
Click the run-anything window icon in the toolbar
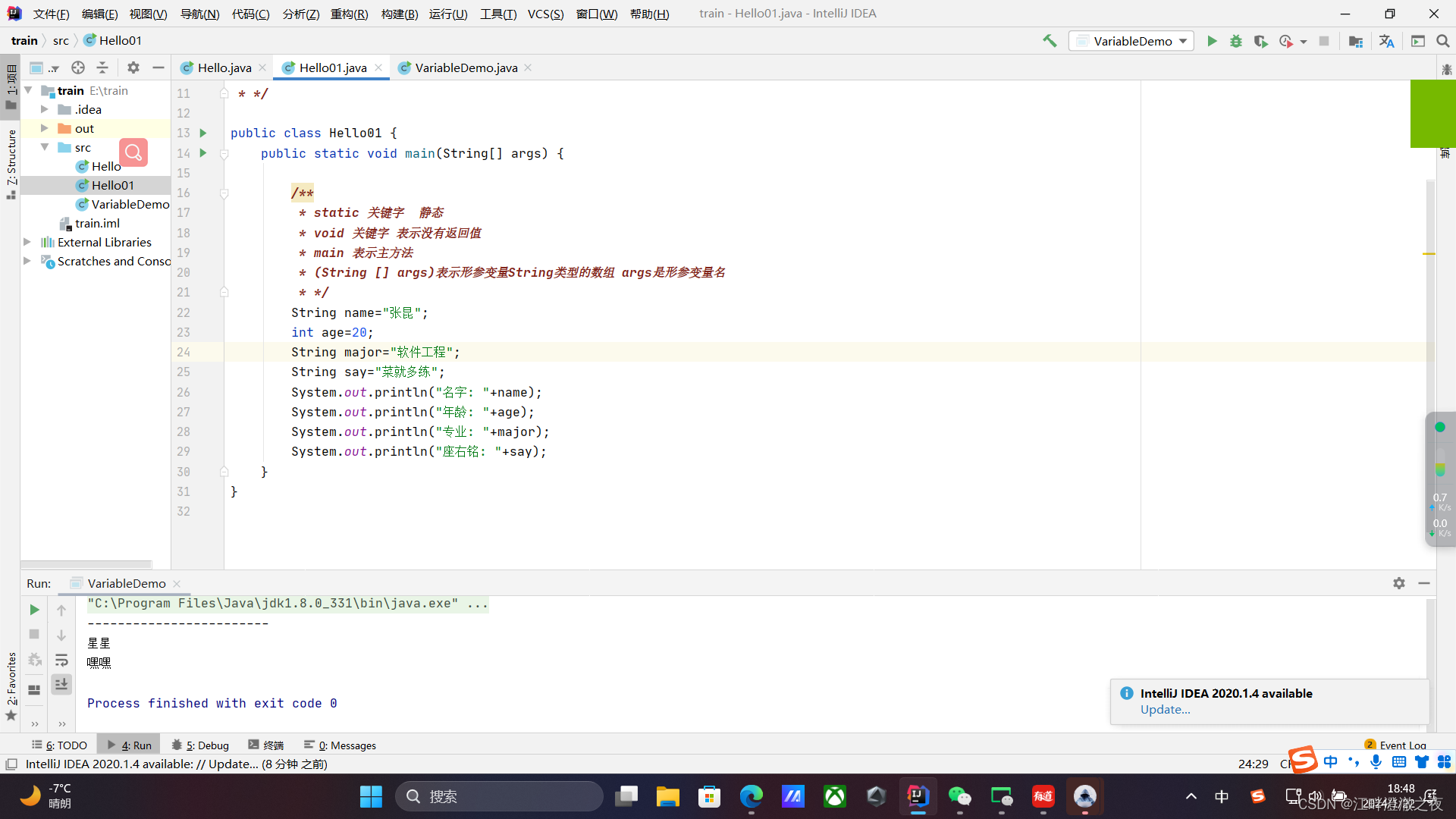click(x=1418, y=41)
